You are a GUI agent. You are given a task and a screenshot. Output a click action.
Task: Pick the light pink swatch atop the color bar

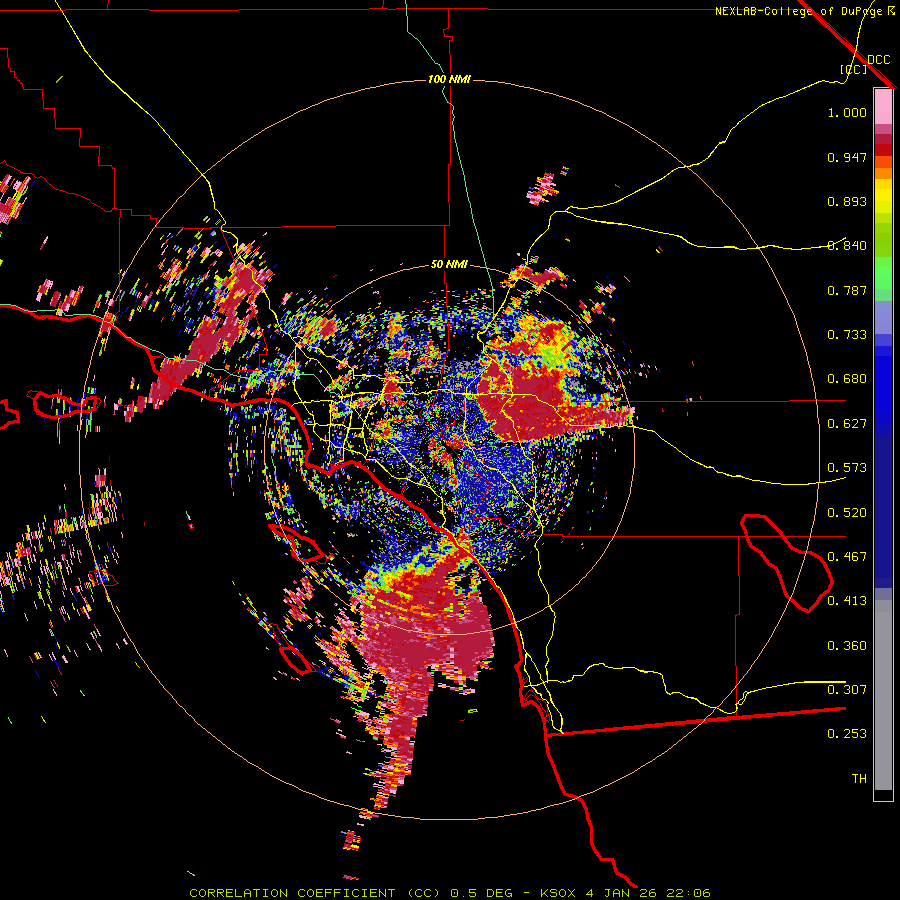pyautogui.click(x=883, y=106)
